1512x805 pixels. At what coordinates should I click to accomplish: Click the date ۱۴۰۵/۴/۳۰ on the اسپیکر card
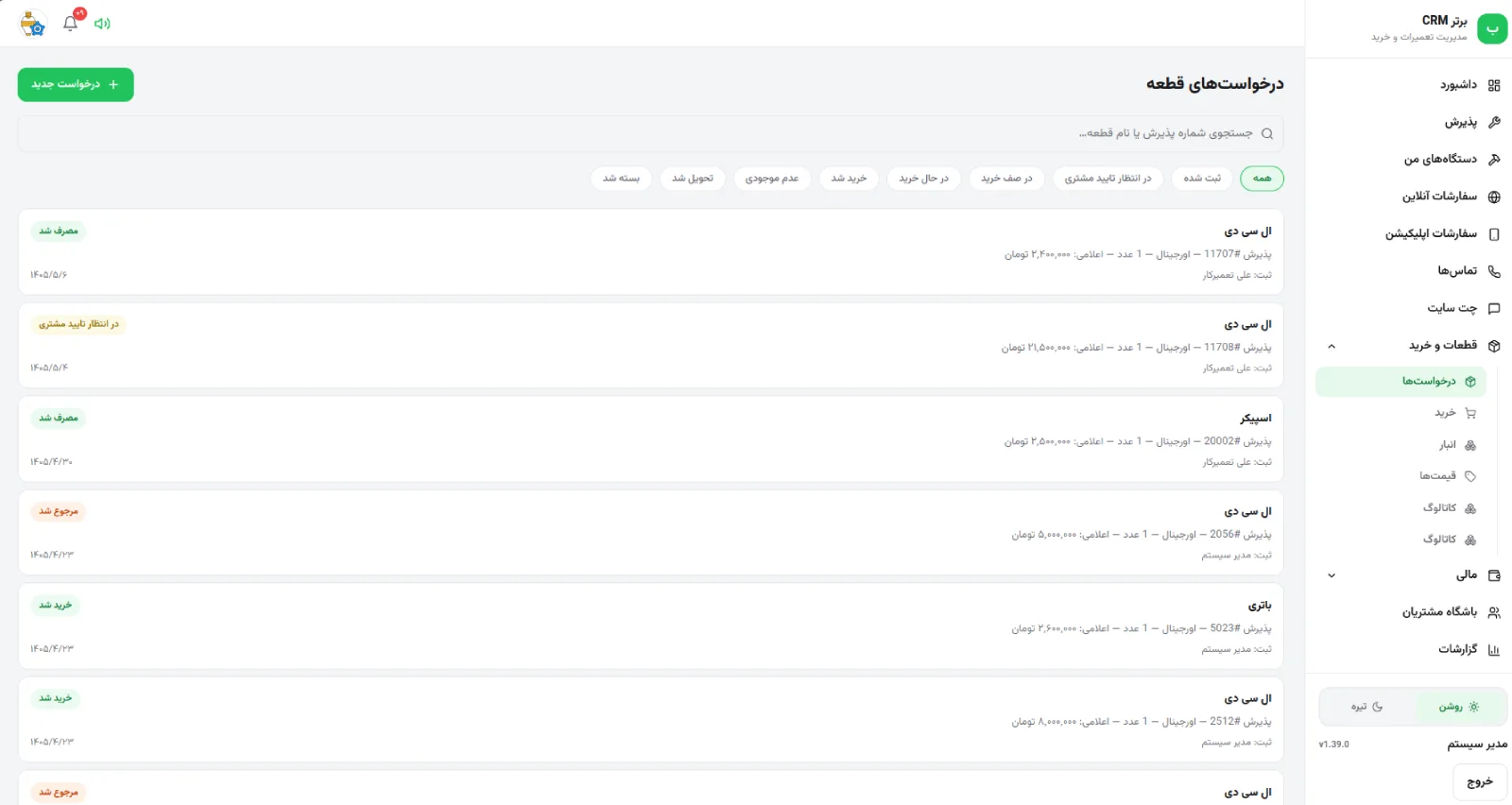[x=51, y=462]
